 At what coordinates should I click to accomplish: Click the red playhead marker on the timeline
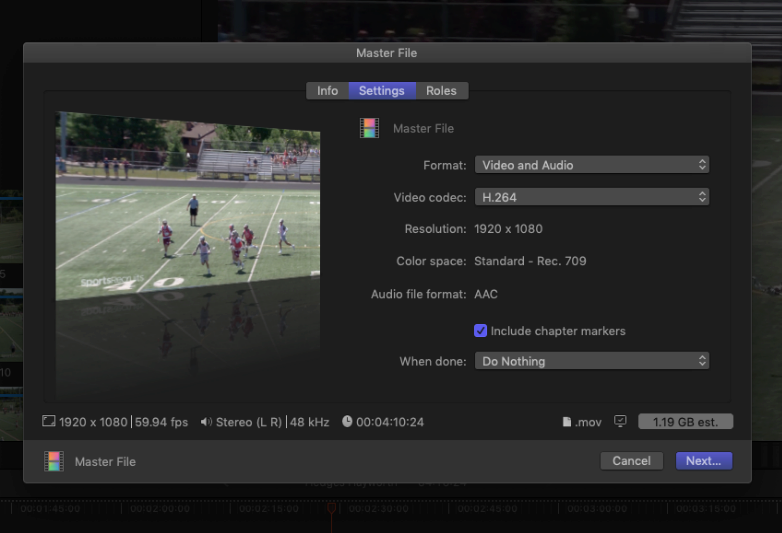pos(332,508)
